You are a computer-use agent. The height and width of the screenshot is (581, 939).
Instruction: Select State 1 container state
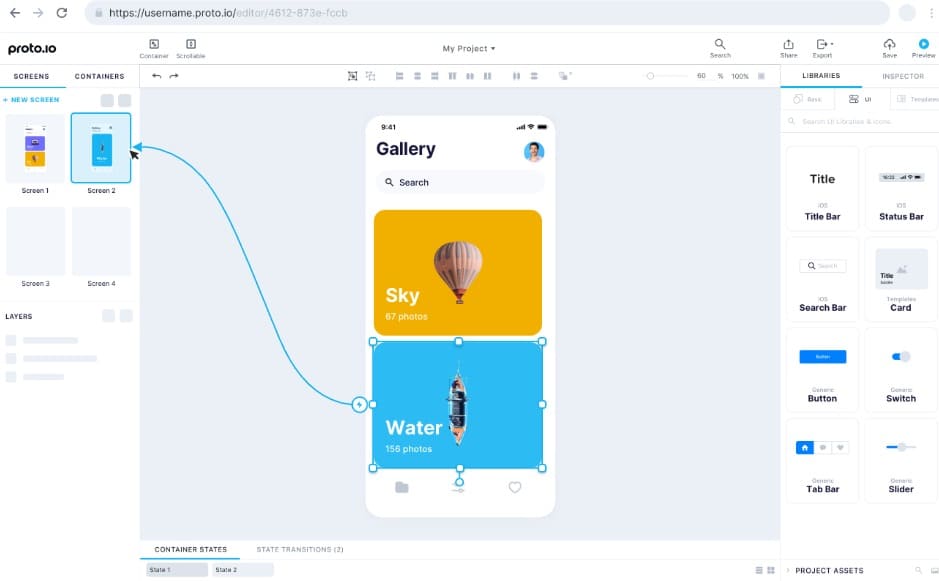click(x=177, y=570)
